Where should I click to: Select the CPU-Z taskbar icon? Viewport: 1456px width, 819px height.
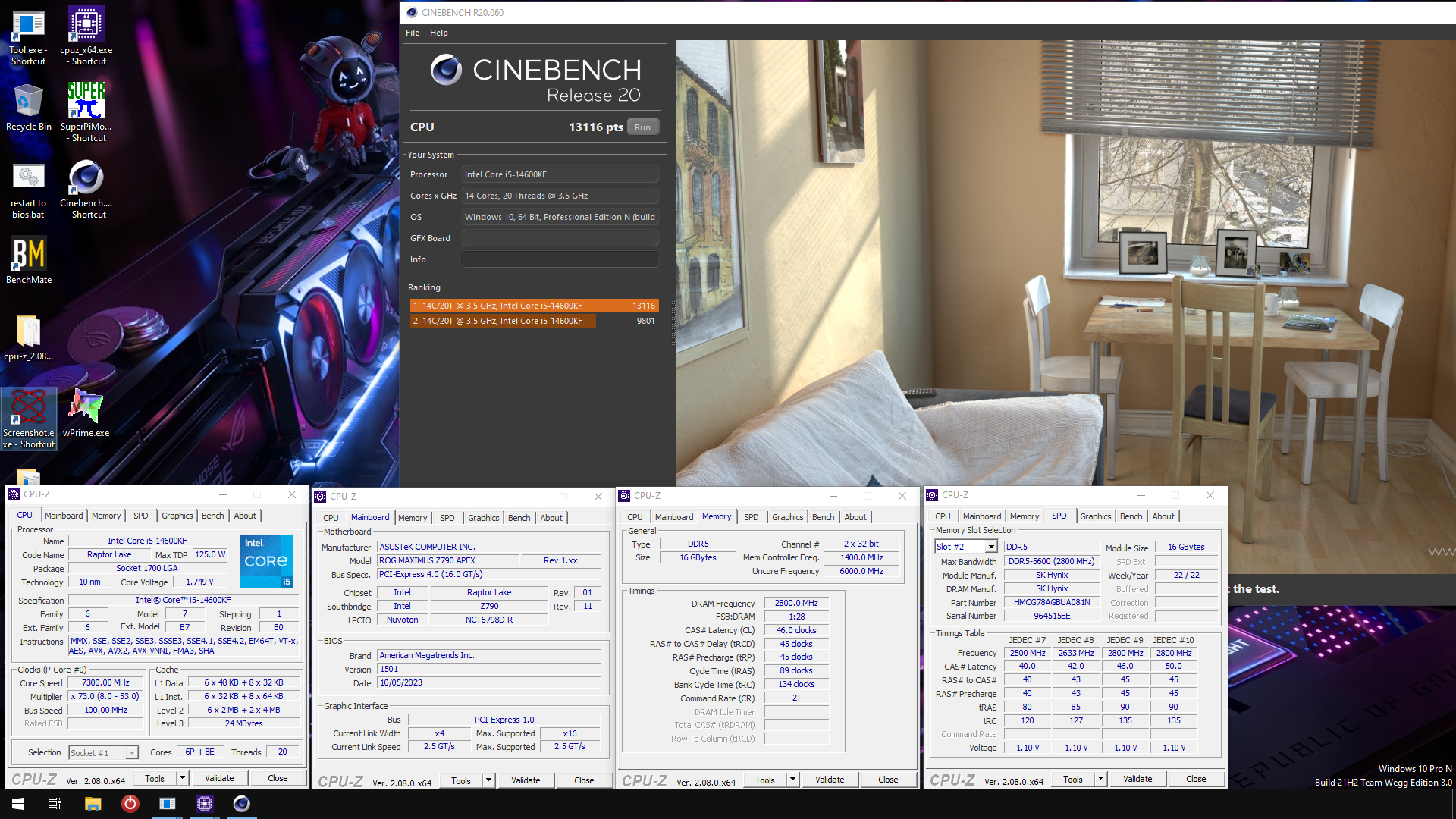click(205, 804)
